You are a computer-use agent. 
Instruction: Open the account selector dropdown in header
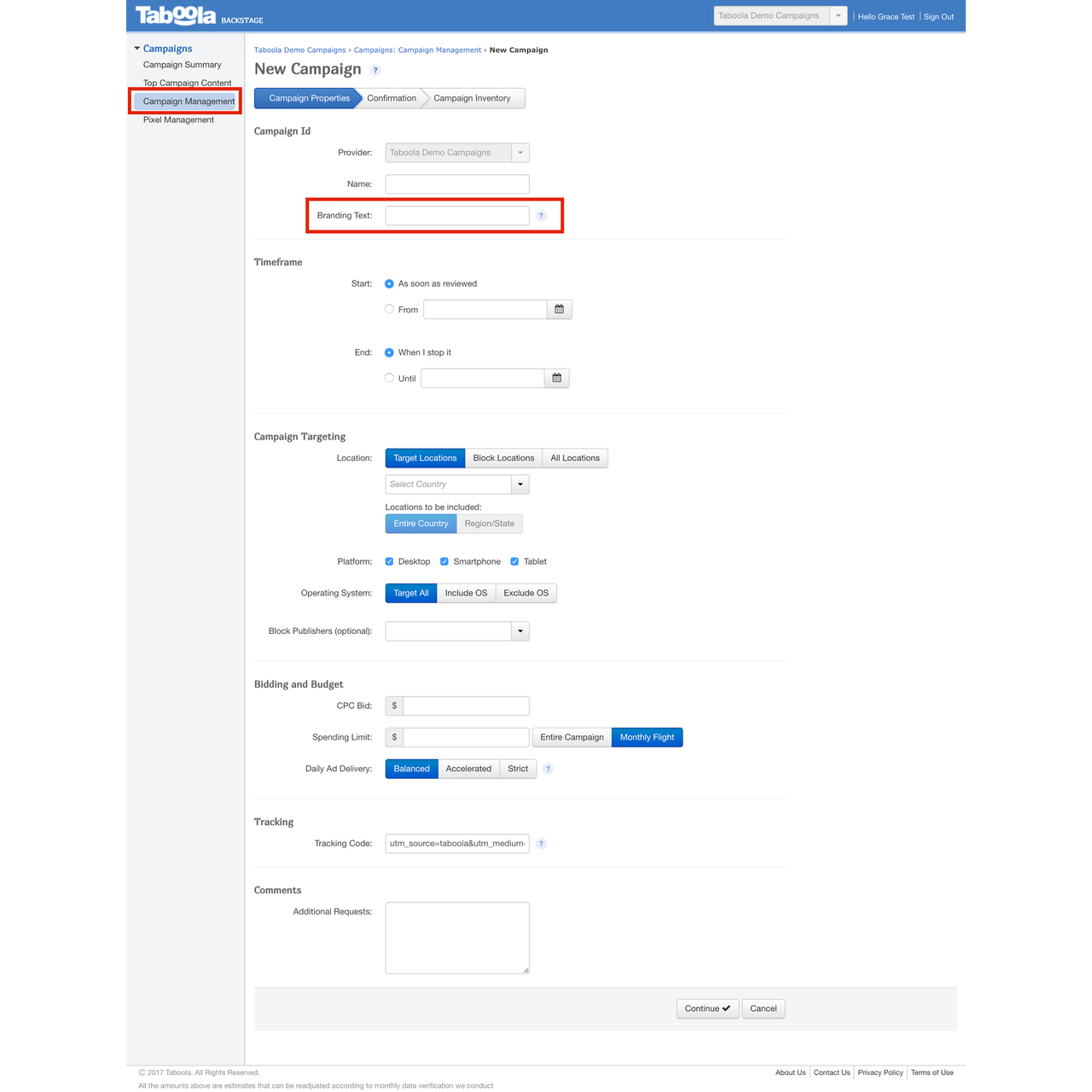click(839, 15)
